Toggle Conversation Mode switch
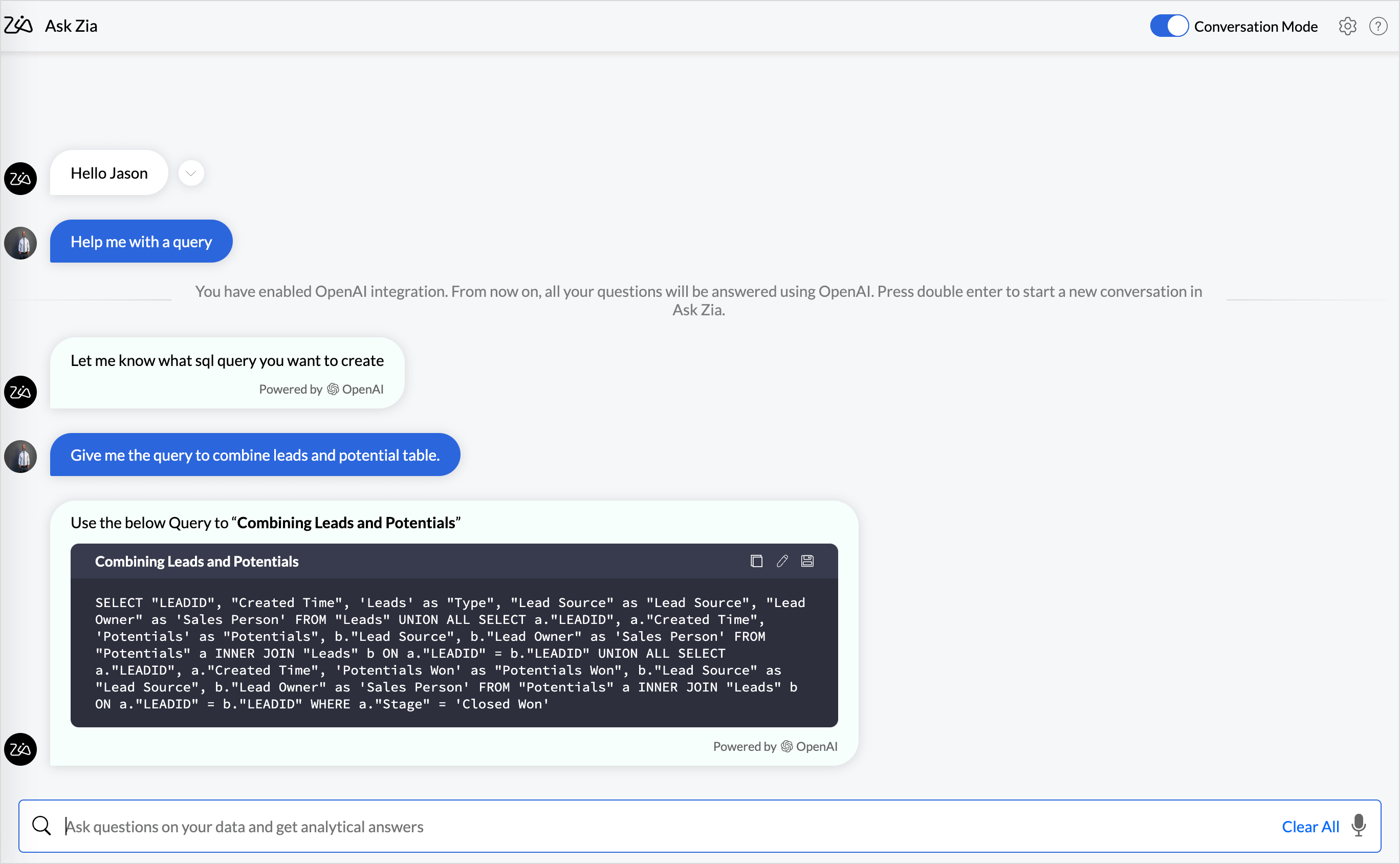Viewport: 1400px width, 864px height. tap(1169, 26)
